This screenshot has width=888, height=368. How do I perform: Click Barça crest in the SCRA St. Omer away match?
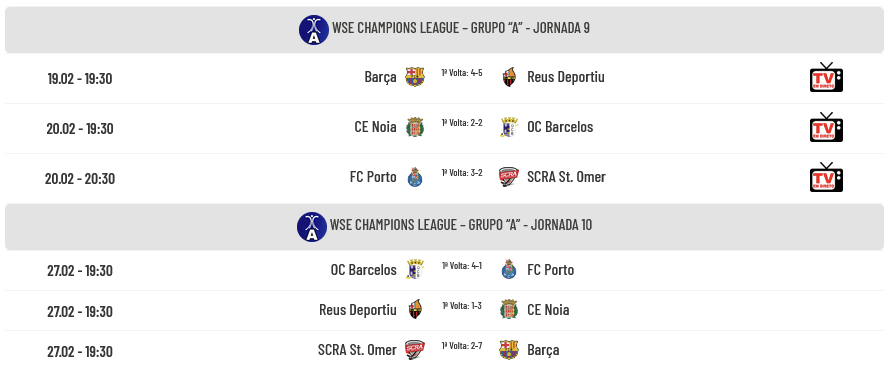tap(509, 350)
